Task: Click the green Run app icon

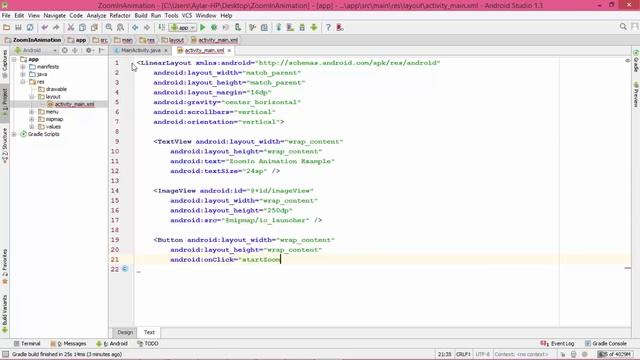Action: coord(202,27)
